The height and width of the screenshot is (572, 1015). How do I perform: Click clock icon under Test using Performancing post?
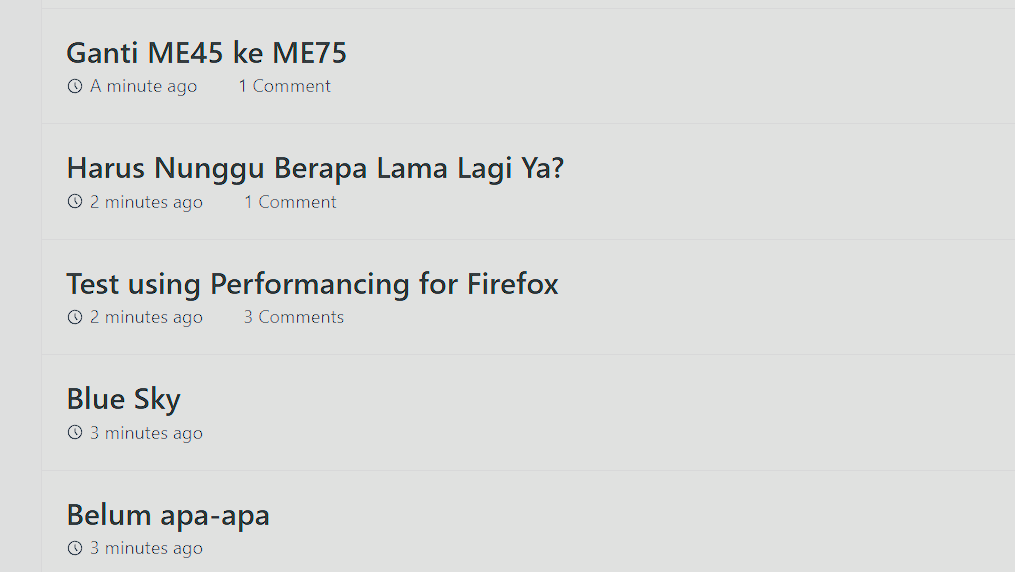[74, 318]
